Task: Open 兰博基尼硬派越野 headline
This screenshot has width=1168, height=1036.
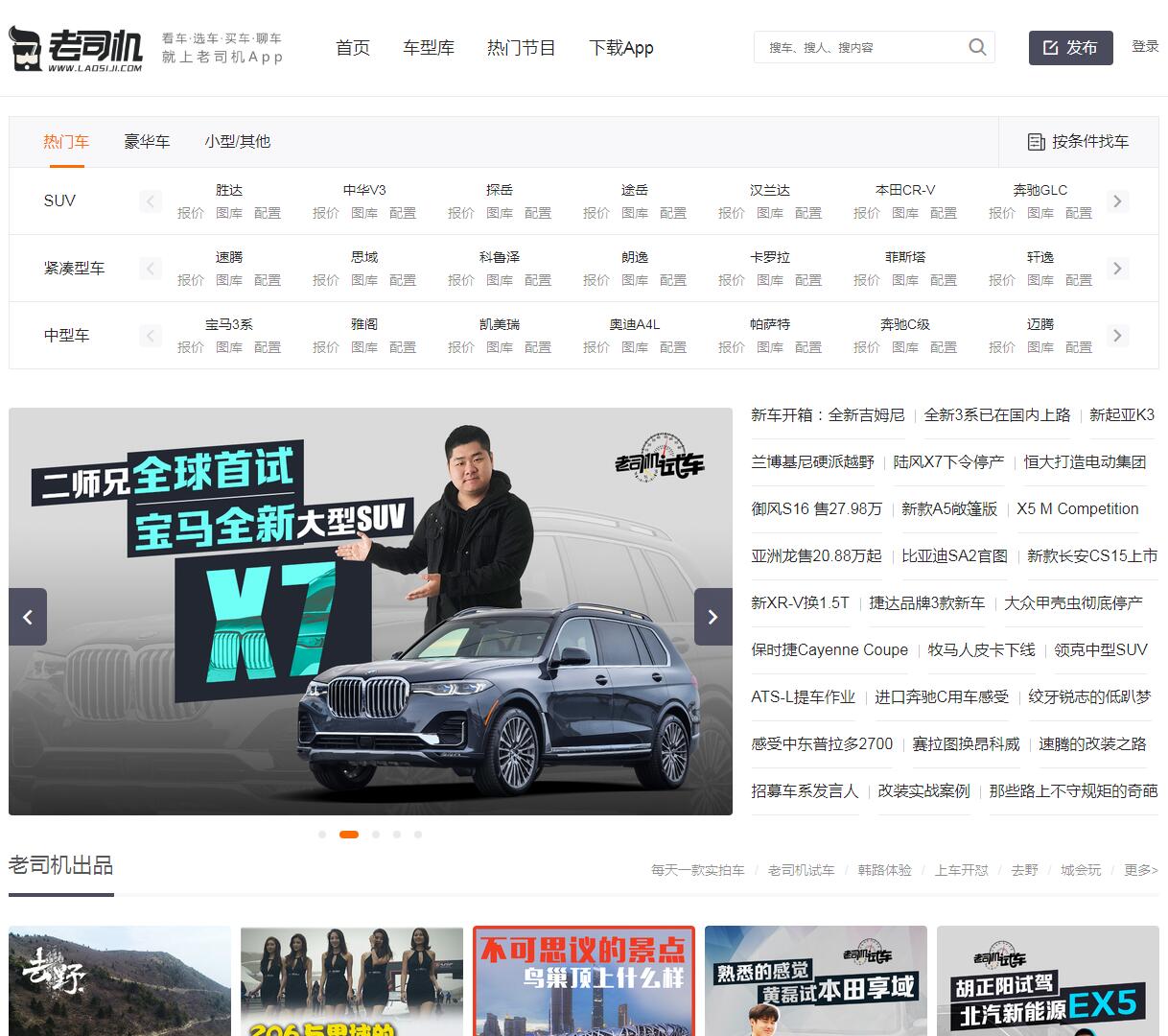Action: click(x=812, y=462)
